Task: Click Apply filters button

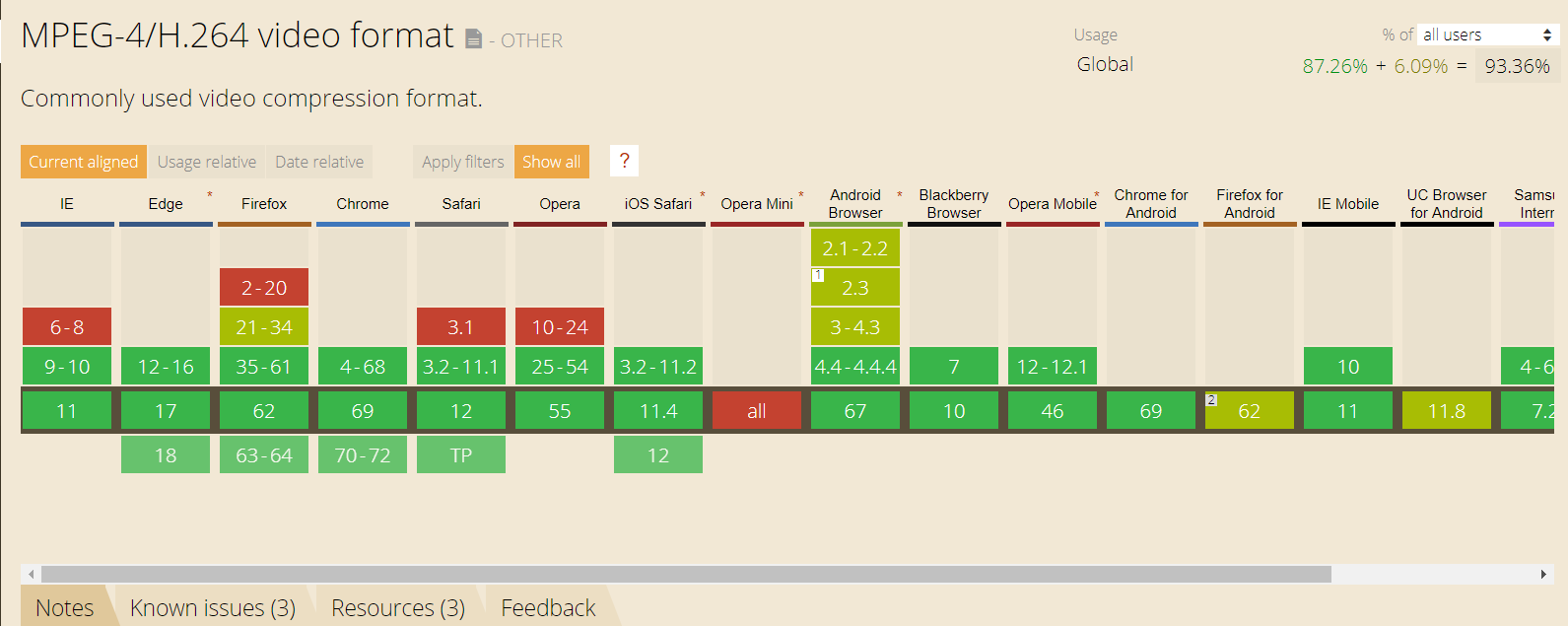Action: coord(463,162)
